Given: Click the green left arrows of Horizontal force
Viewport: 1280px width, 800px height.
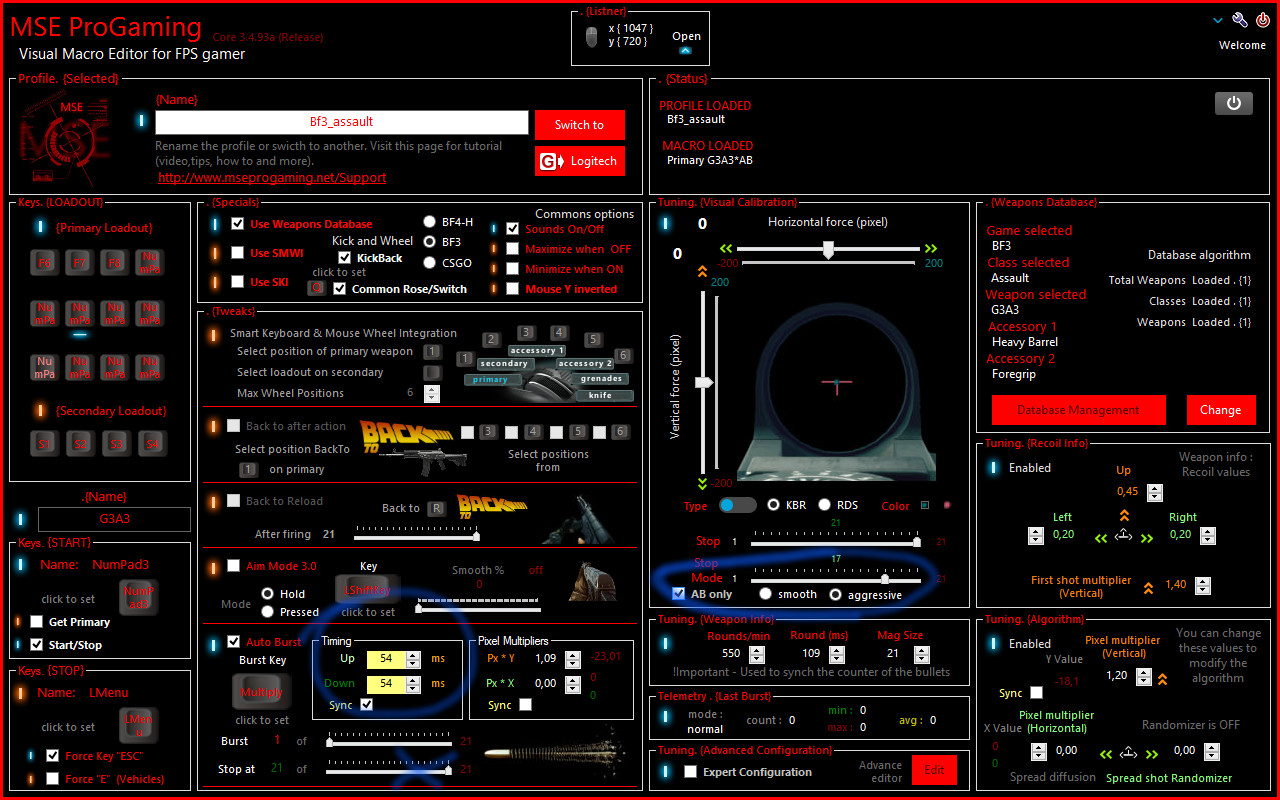Looking at the screenshot, I should click(725, 249).
